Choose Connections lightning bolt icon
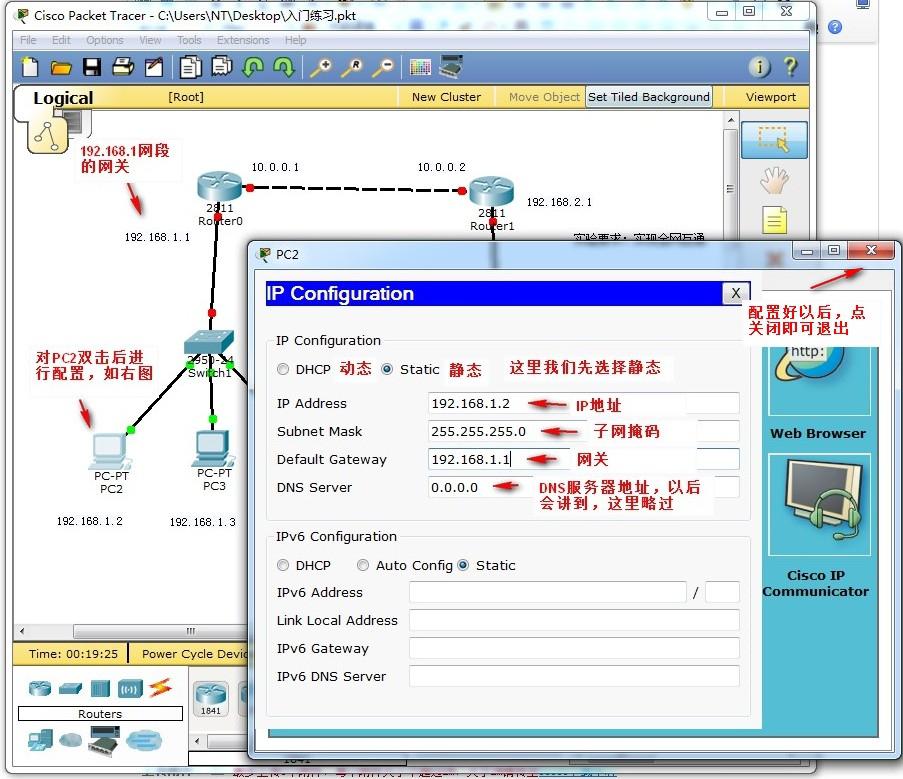 (x=160, y=687)
